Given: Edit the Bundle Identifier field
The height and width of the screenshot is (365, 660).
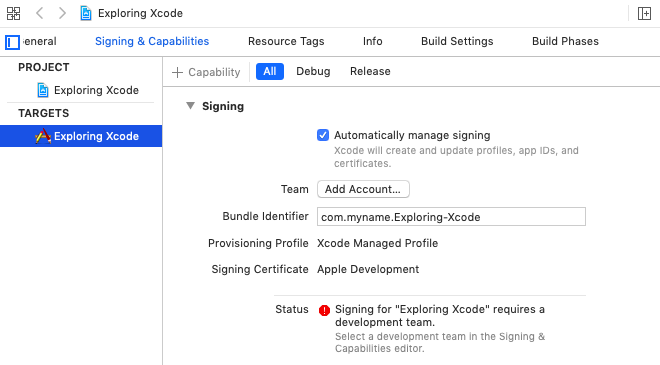Looking at the screenshot, I should 451,217.
